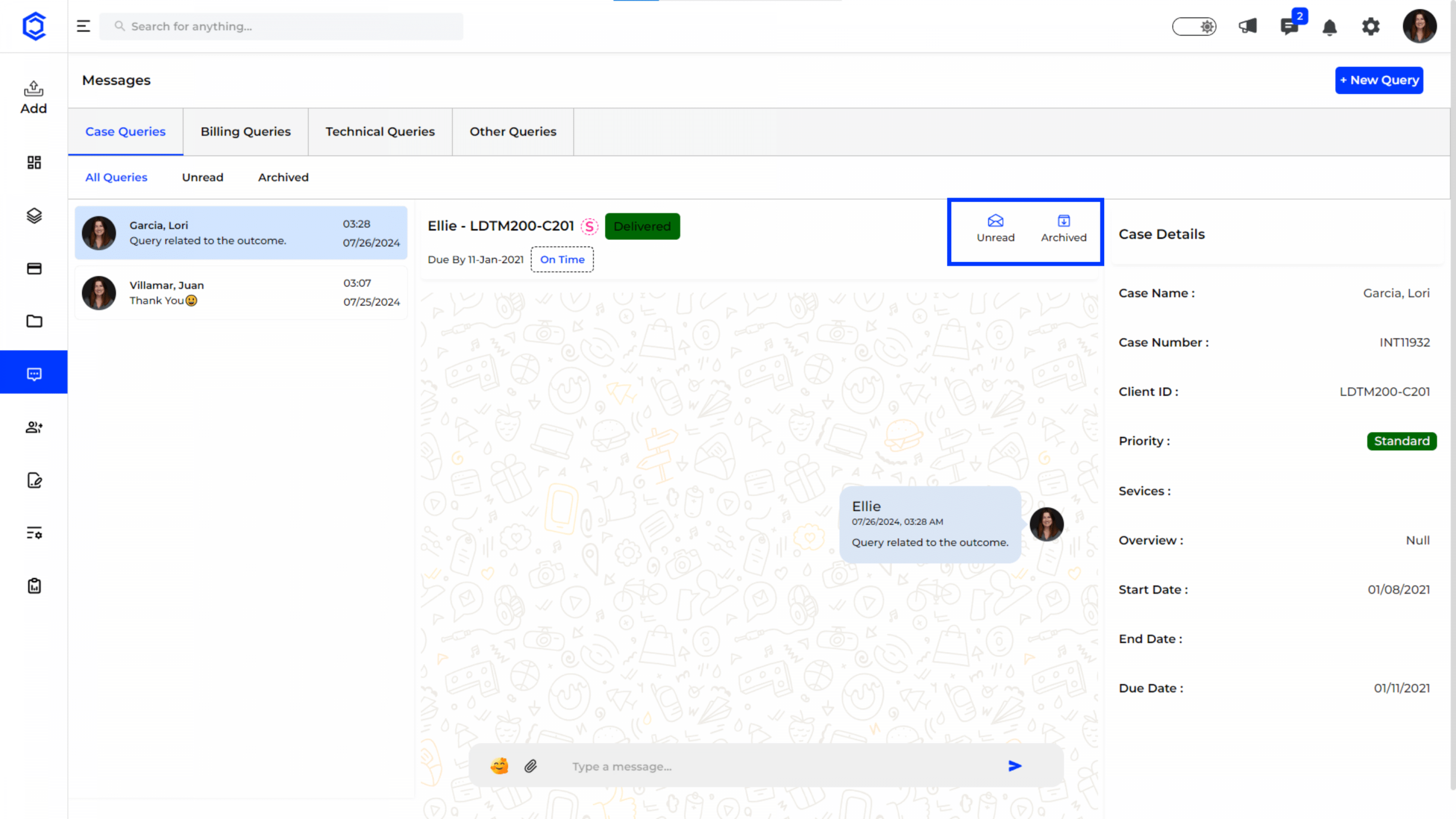Image resolution: width=1456 pixels, height=819 pixels.
Task: Click the Due Date value 01/11/2021
Action: [1402, 688]
